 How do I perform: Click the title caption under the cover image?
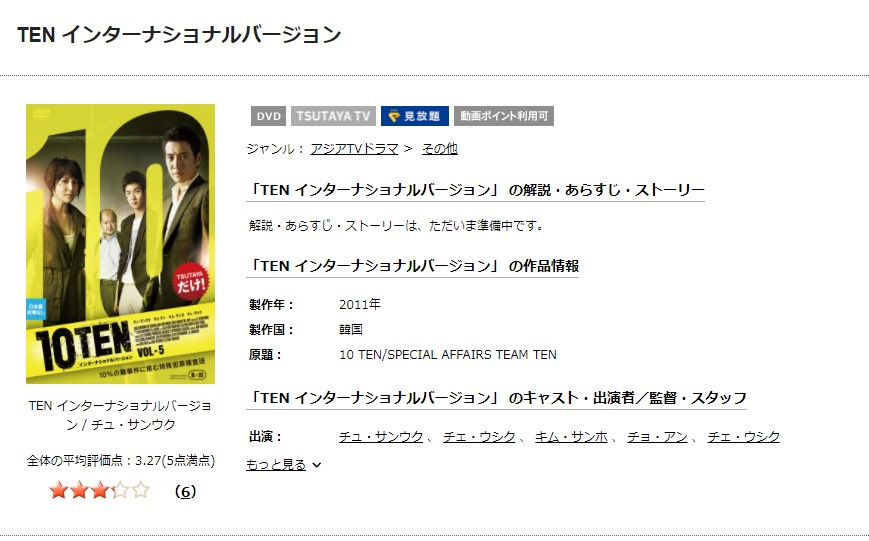click(x=120, y=415)
